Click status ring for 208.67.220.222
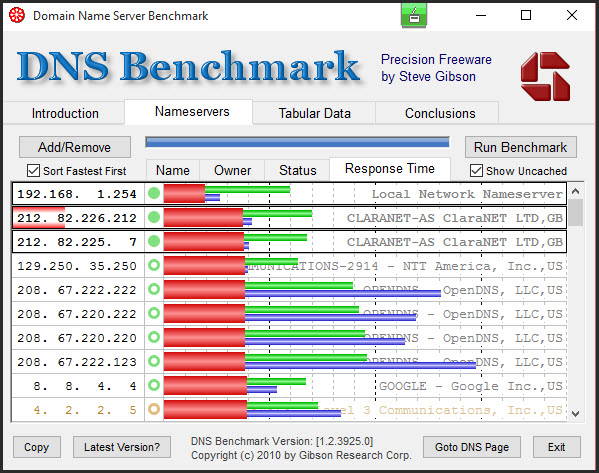Viewport: 599px width, 473px height. coord(154,313)
